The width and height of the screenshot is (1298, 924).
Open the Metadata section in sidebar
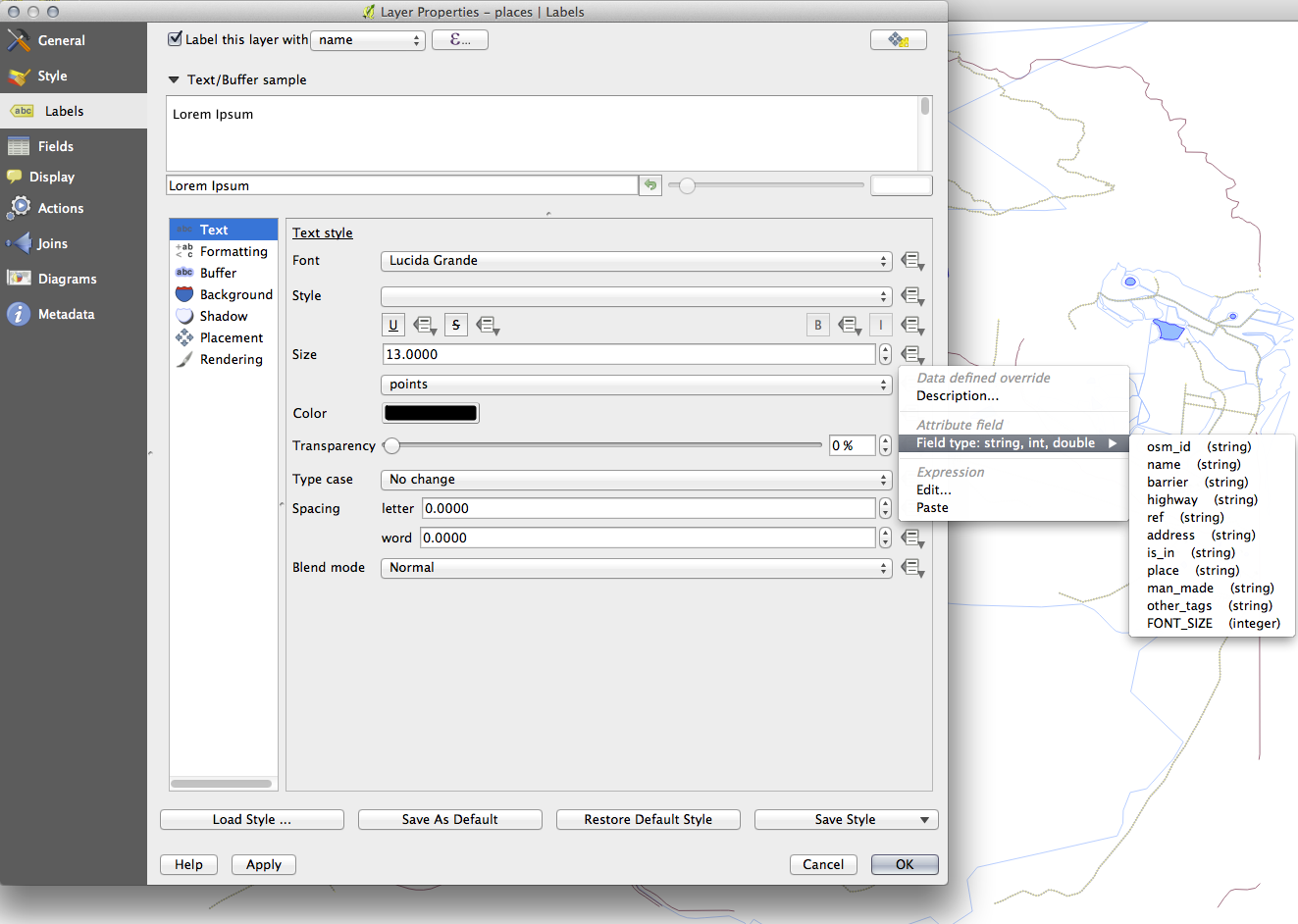[x=66, y=314]
